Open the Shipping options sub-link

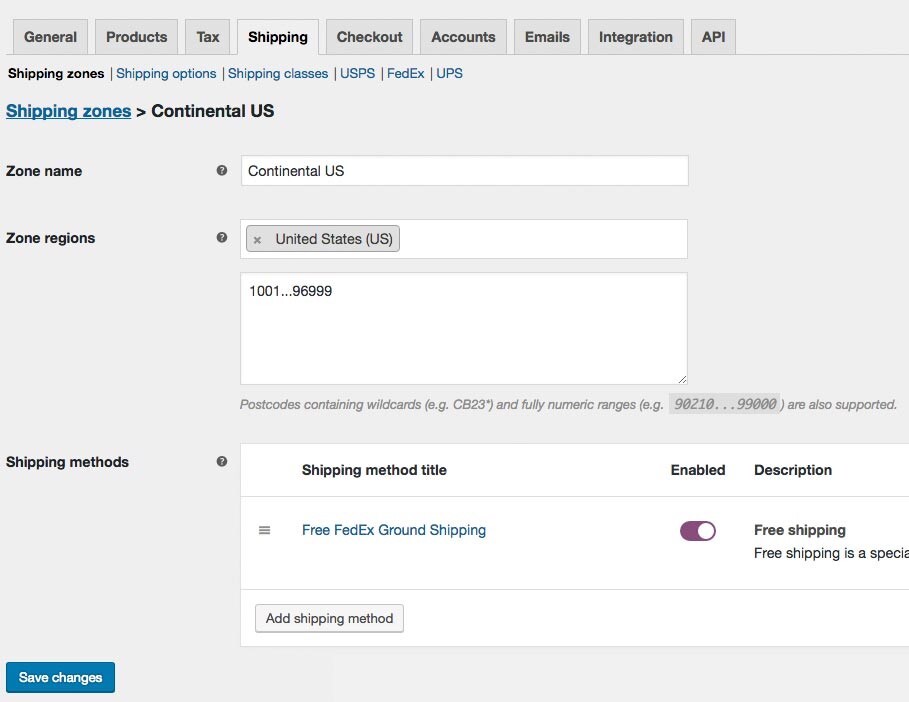[x=166, y=73]
